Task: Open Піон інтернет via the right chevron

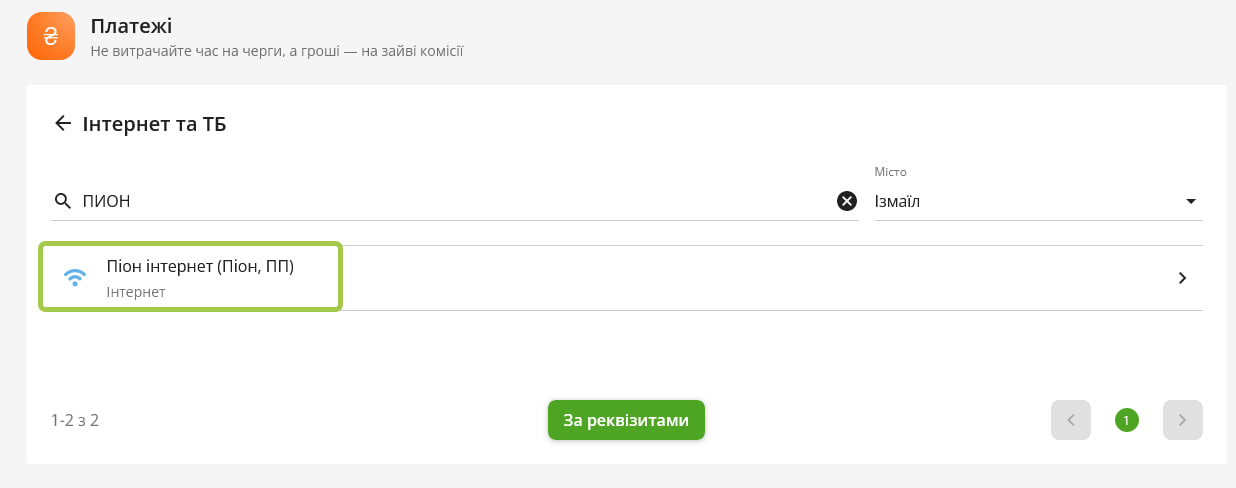Action: coord(1183,278)
